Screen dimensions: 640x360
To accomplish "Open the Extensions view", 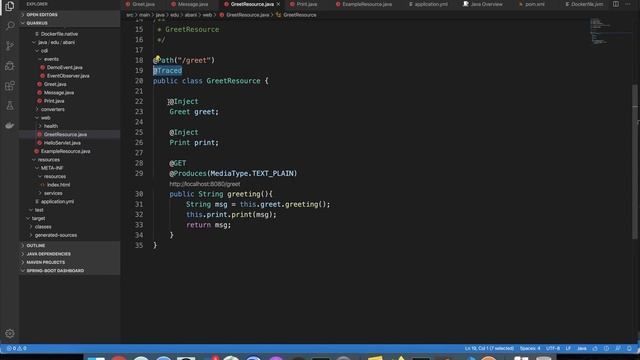I will (x=10, y=86).
